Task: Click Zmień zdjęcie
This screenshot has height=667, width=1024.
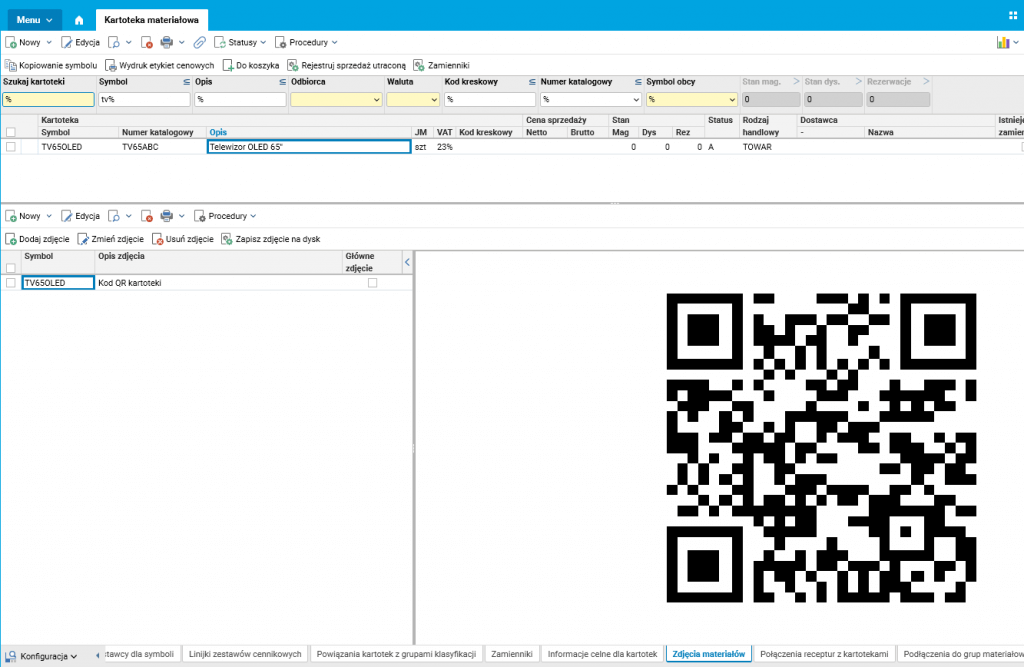Action: tap(110, 239)
